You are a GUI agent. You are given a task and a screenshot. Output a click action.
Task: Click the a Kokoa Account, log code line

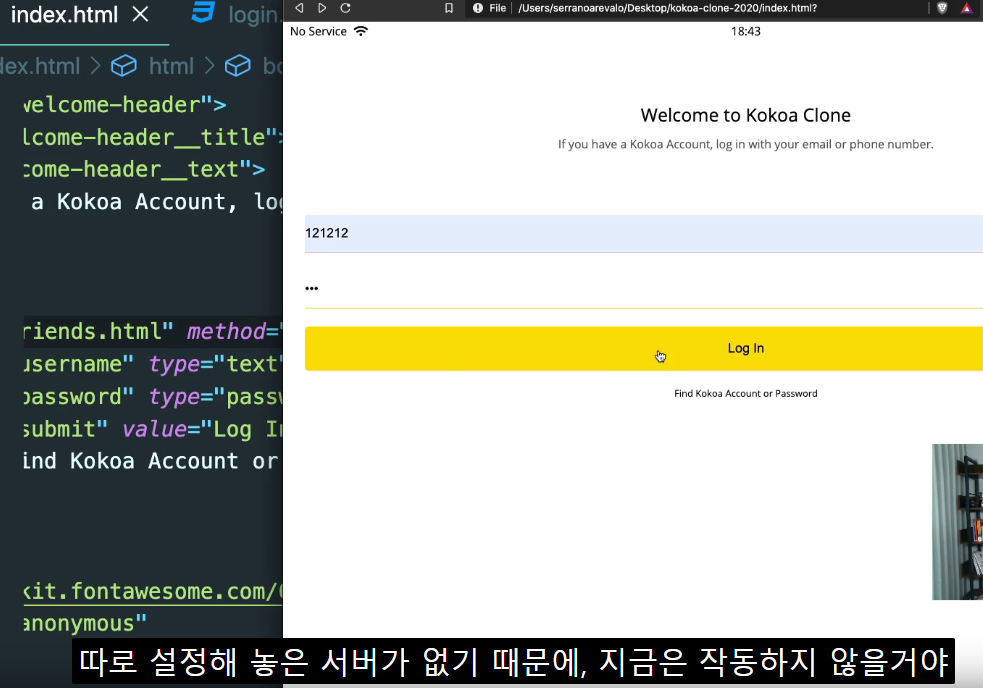pos(157,202)
